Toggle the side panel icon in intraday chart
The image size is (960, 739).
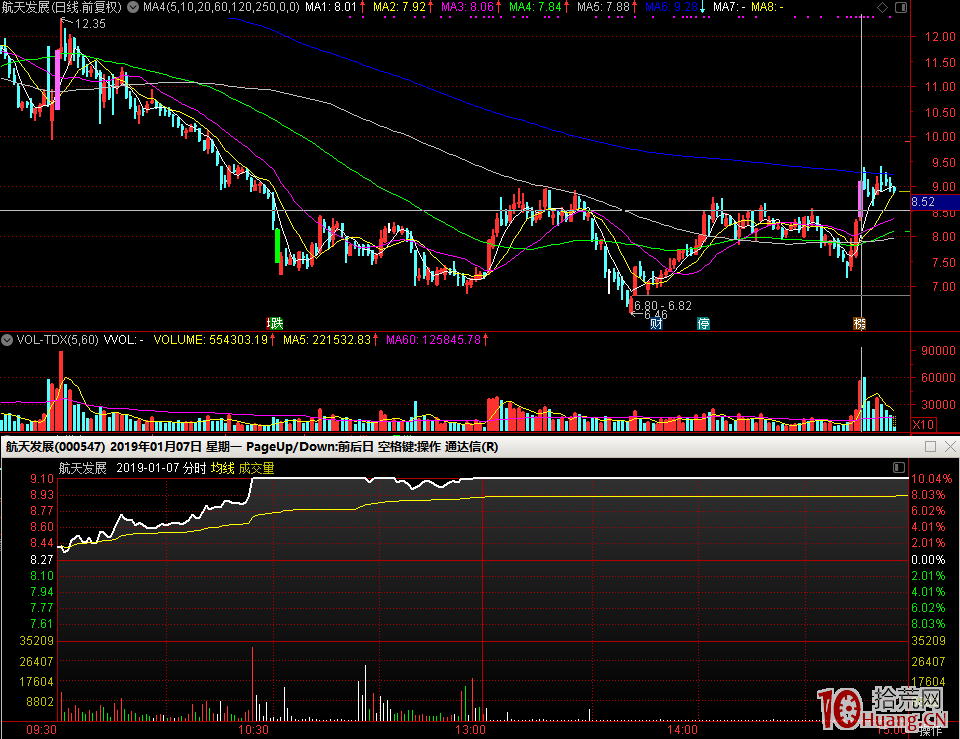(x=898, y=467)
